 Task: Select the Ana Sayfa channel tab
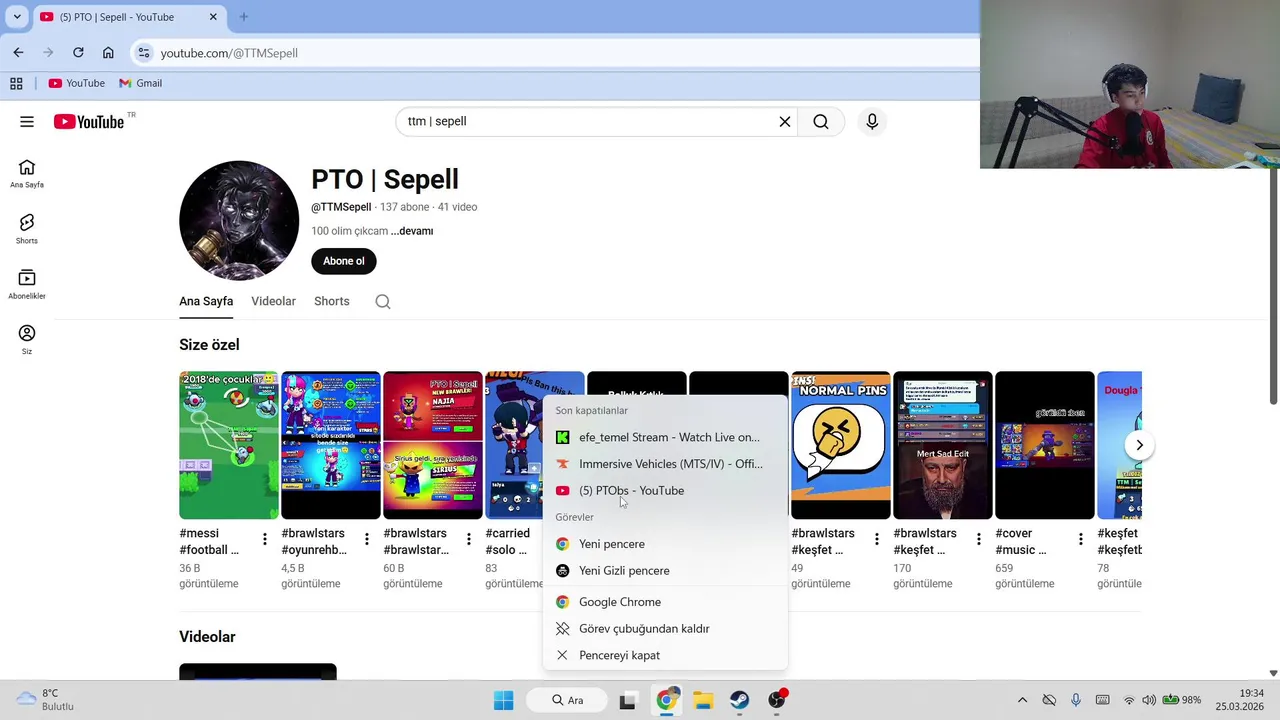206,302
